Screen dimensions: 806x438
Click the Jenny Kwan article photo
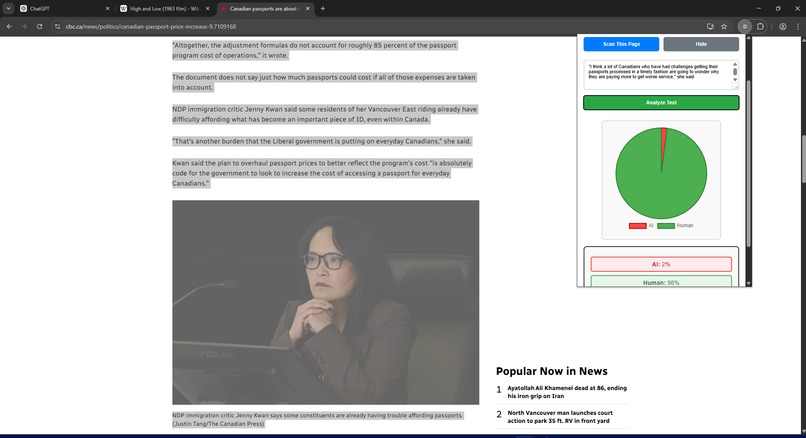pos(325,302)
